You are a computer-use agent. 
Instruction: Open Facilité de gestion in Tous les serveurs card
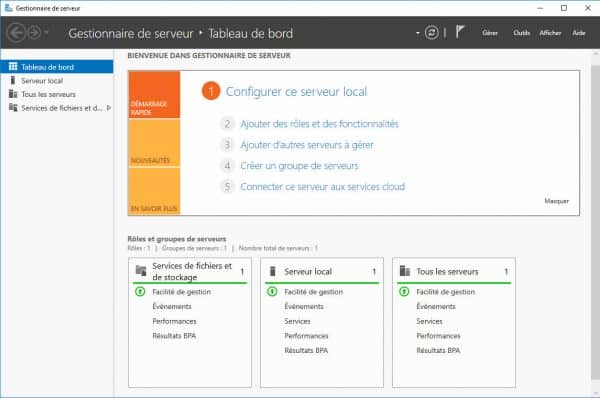(445, 292)
